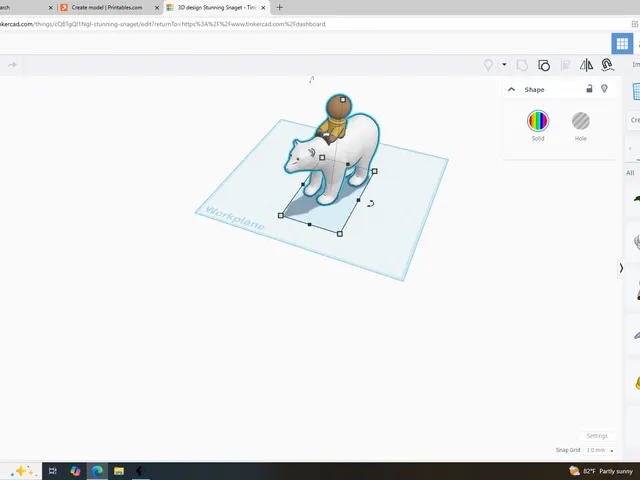
Task: Click the greyed Align icon
Action: (565, 65)
